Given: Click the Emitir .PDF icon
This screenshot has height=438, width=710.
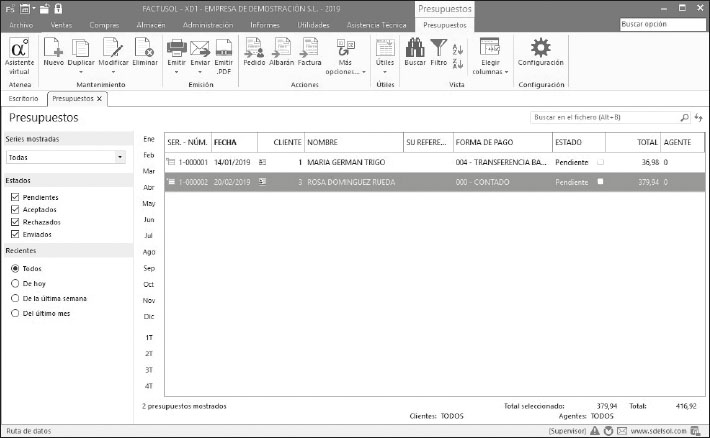Looking at the screenshot, I should pyautogui.click(x=223, y=48).
